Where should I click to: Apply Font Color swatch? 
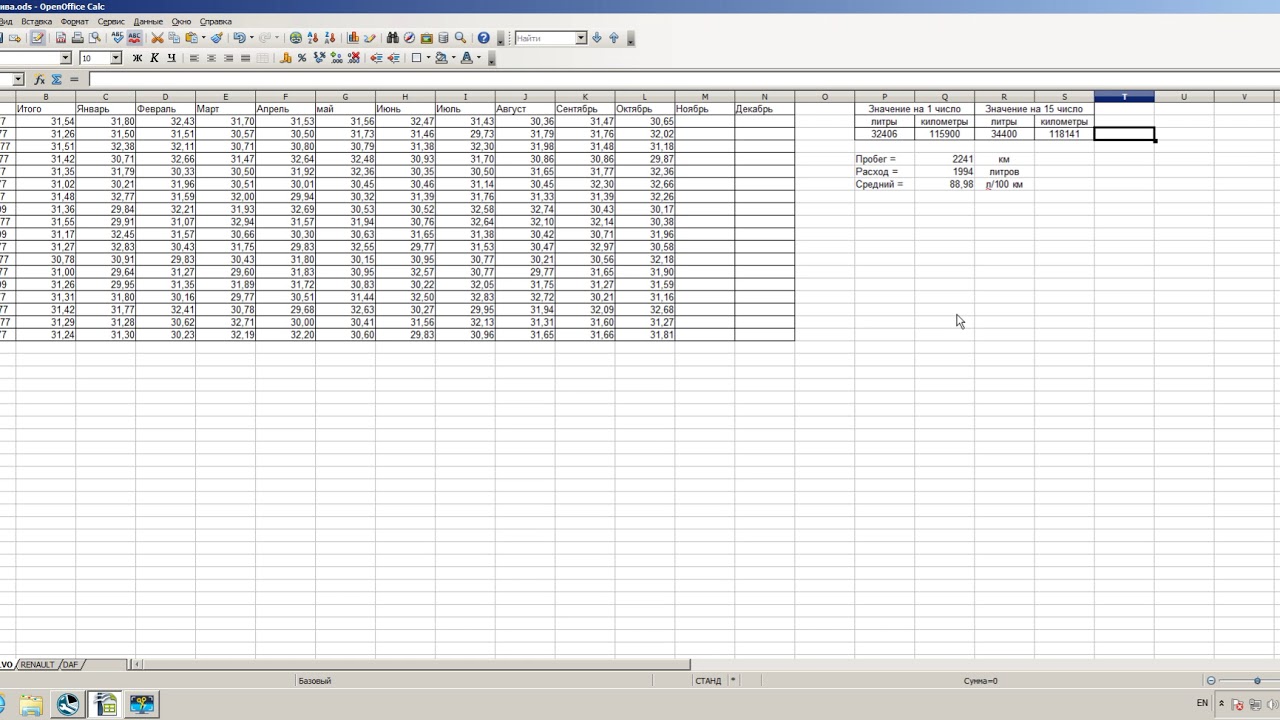click(x=466, y=58)
